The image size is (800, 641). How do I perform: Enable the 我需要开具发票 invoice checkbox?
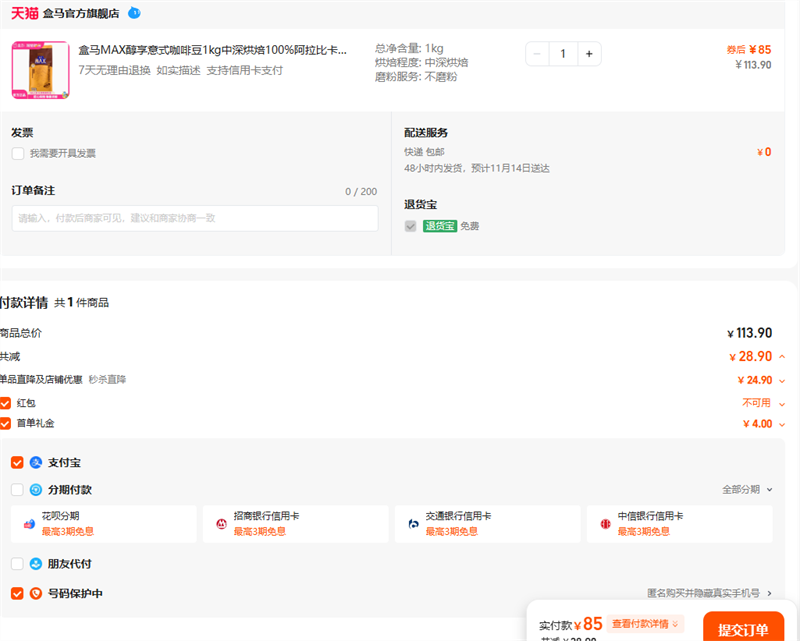[16, 152]
